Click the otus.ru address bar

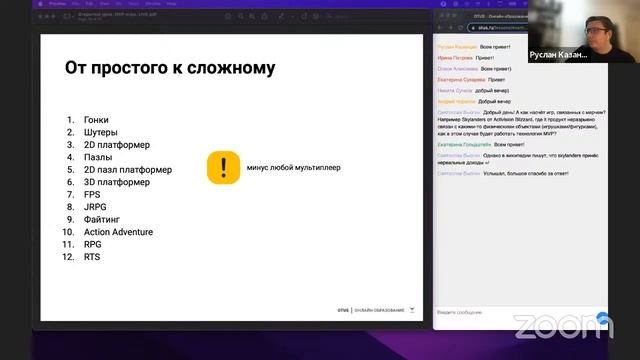pyautogui.click(x=498, y=28)
